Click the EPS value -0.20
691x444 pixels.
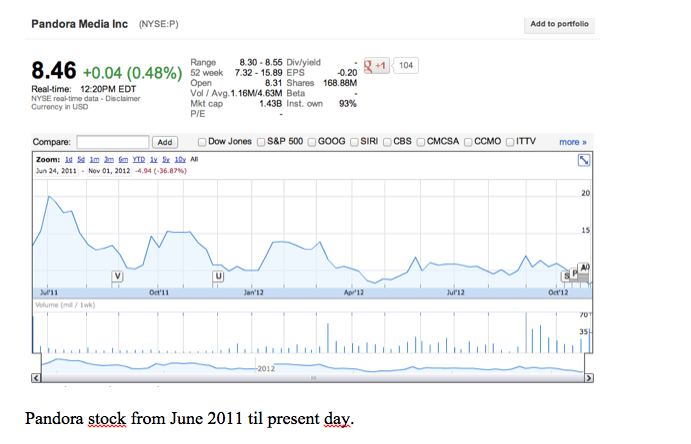pyautogui.click(x=347, y=73)
